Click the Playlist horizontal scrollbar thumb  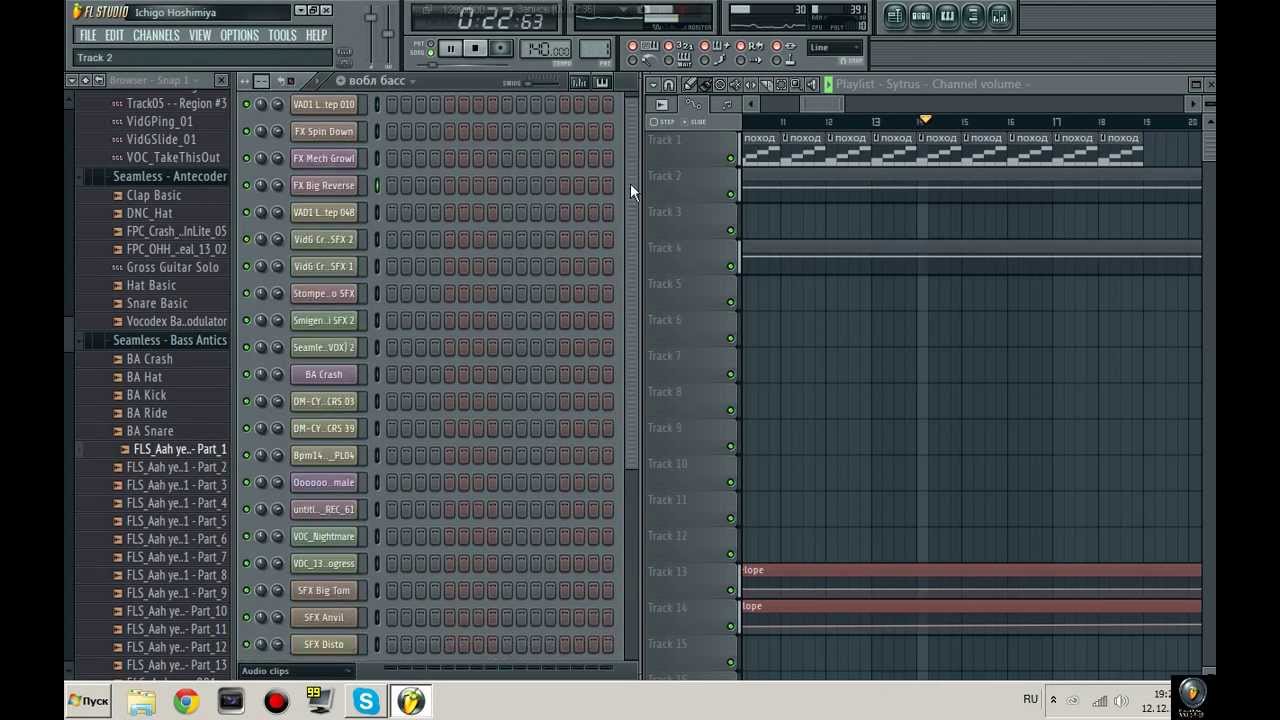pyautogui.click(x=822, y=104)
